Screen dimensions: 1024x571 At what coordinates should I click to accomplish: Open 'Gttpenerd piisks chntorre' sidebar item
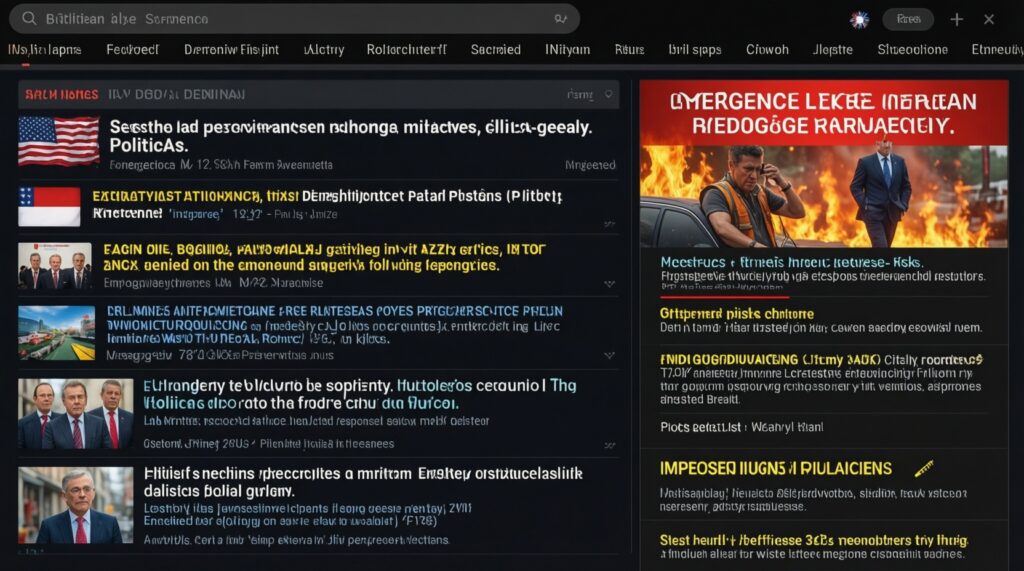[x=737, y=314]
